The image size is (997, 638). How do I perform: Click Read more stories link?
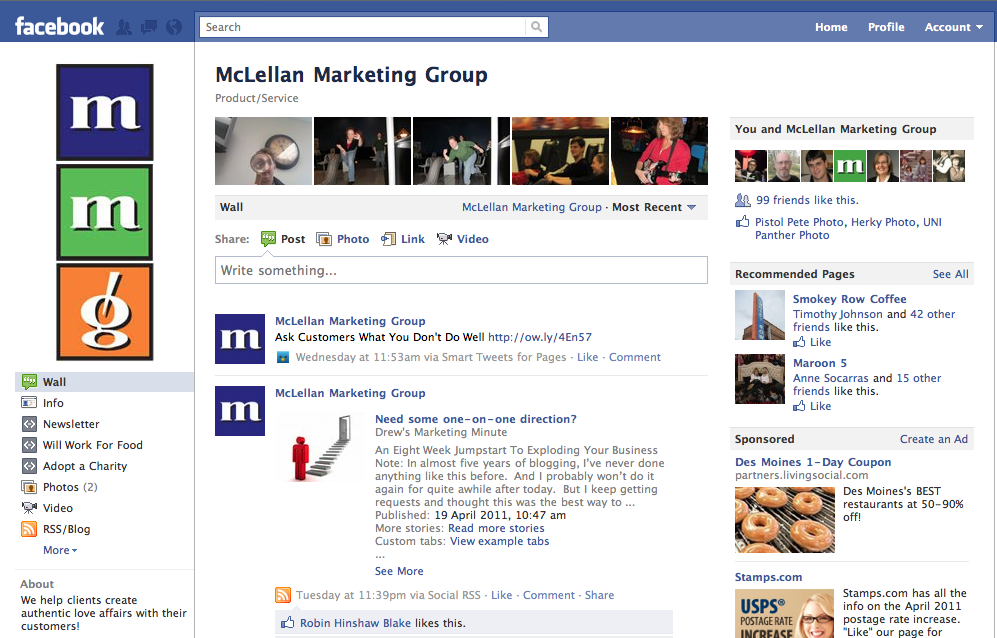pyautogui.click(x=496, y=529)
